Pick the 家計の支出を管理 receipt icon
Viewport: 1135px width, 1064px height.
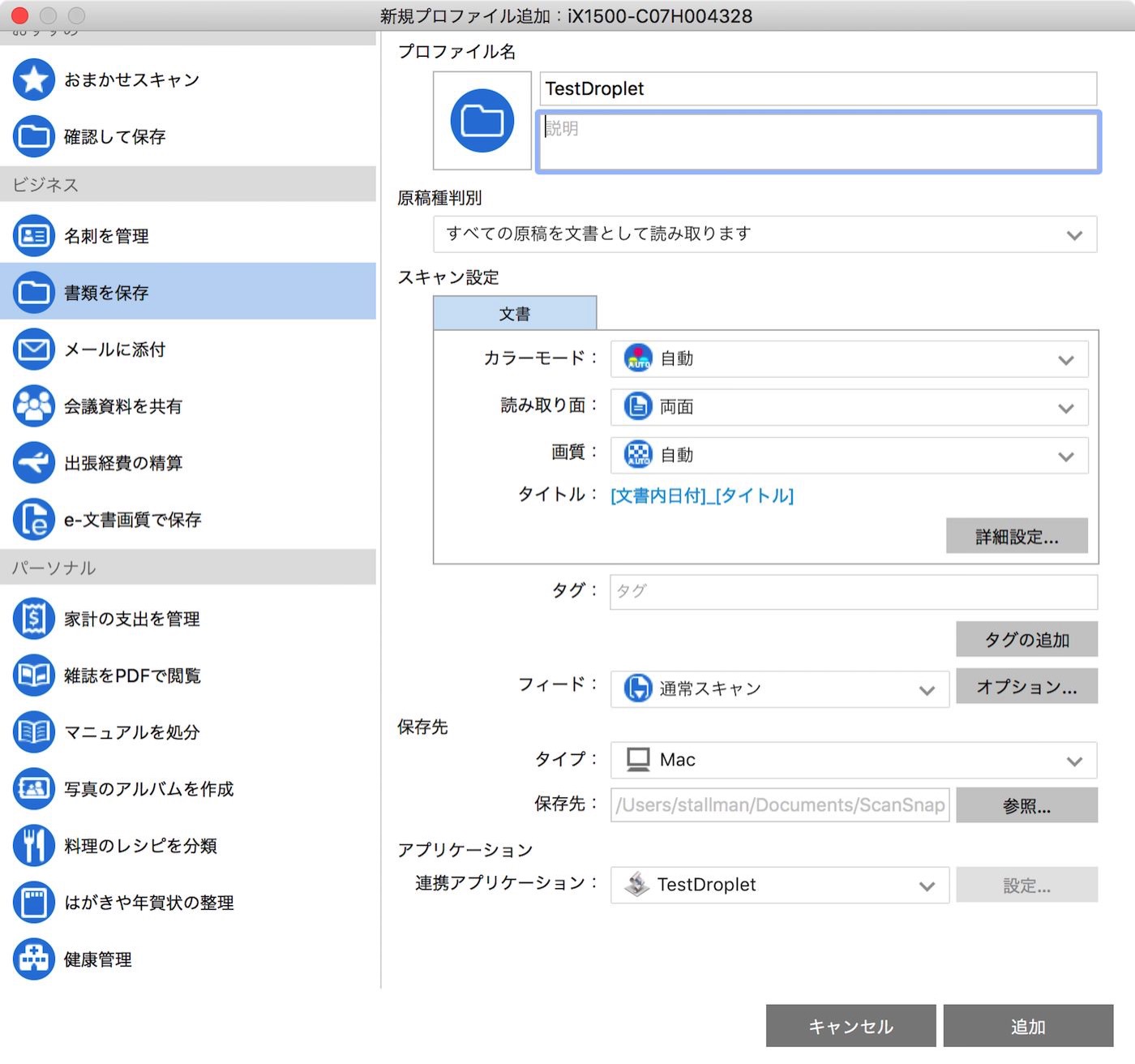(x=34, y=619)
